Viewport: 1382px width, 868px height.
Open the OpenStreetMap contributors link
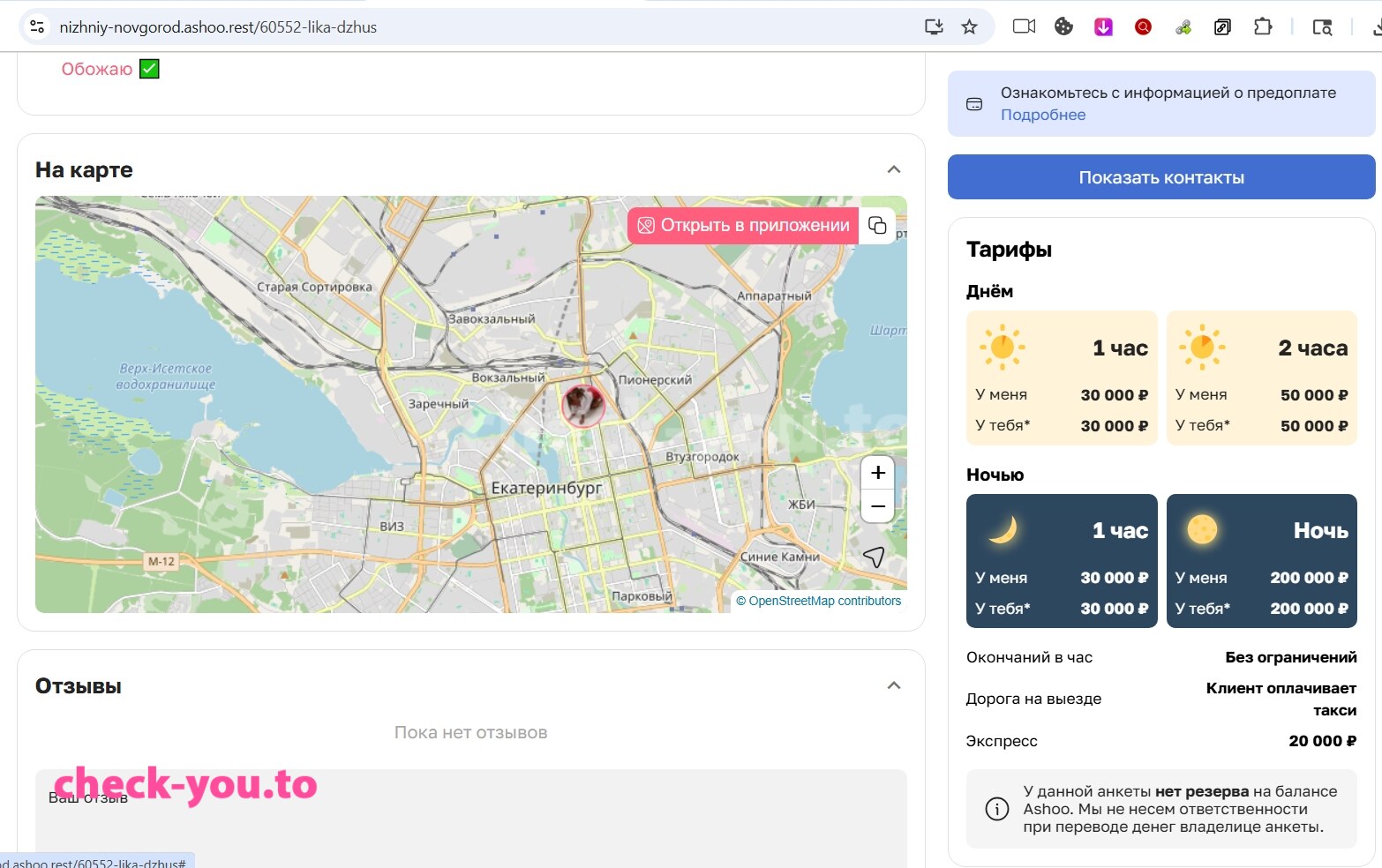point(825,601)
